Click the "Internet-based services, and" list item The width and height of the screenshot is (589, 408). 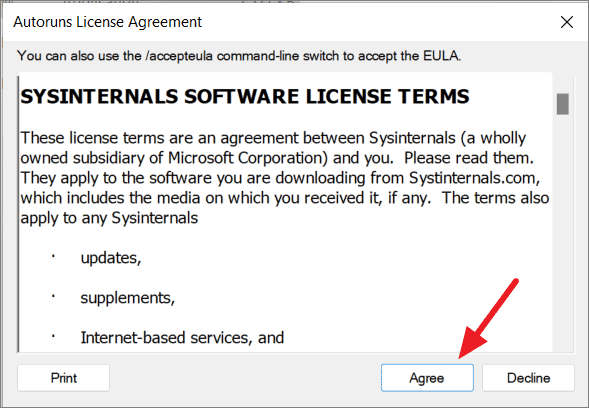tap(182, 338)
